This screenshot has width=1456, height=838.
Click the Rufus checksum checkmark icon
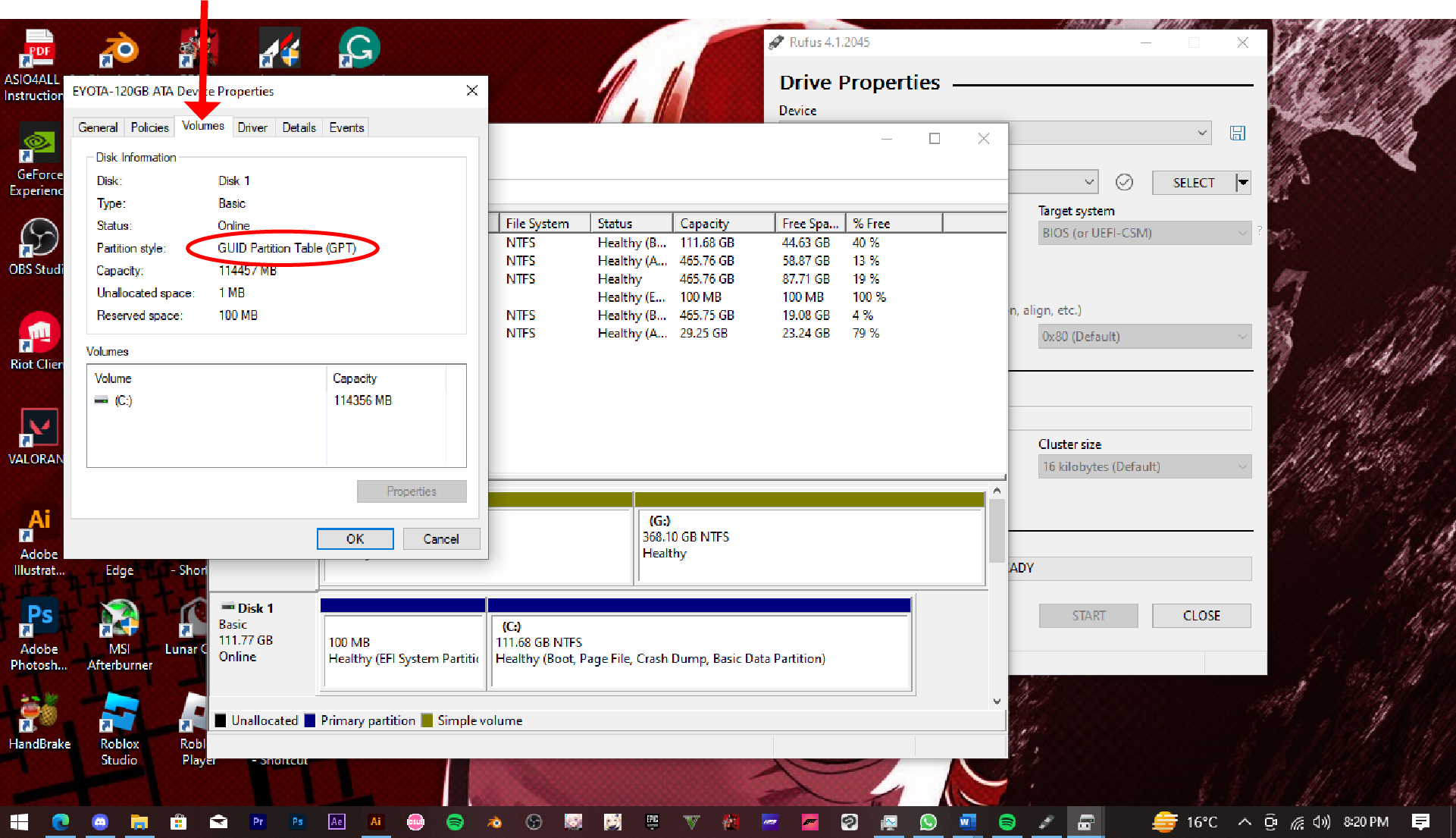pos(1125,182)
